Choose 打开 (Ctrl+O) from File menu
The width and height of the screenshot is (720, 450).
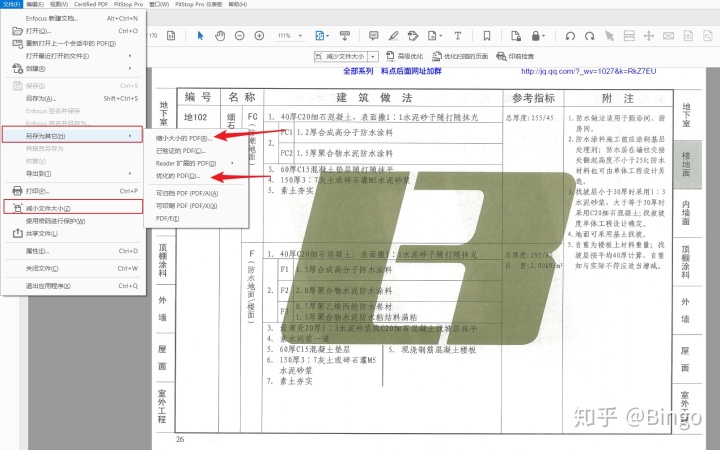pyautogui.click(x=75, y=31)
